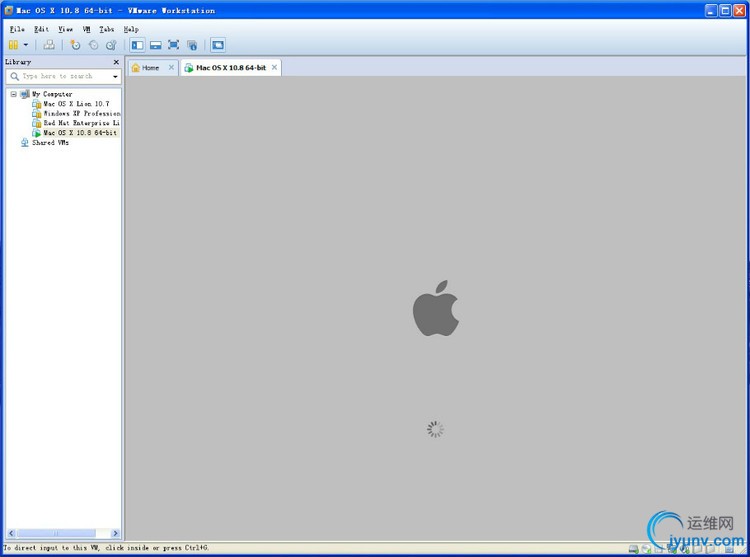The width and height of the screenshot is (750, 557).
Task: Toggle the Library sidebar view icon
Action: coord(137,45)
